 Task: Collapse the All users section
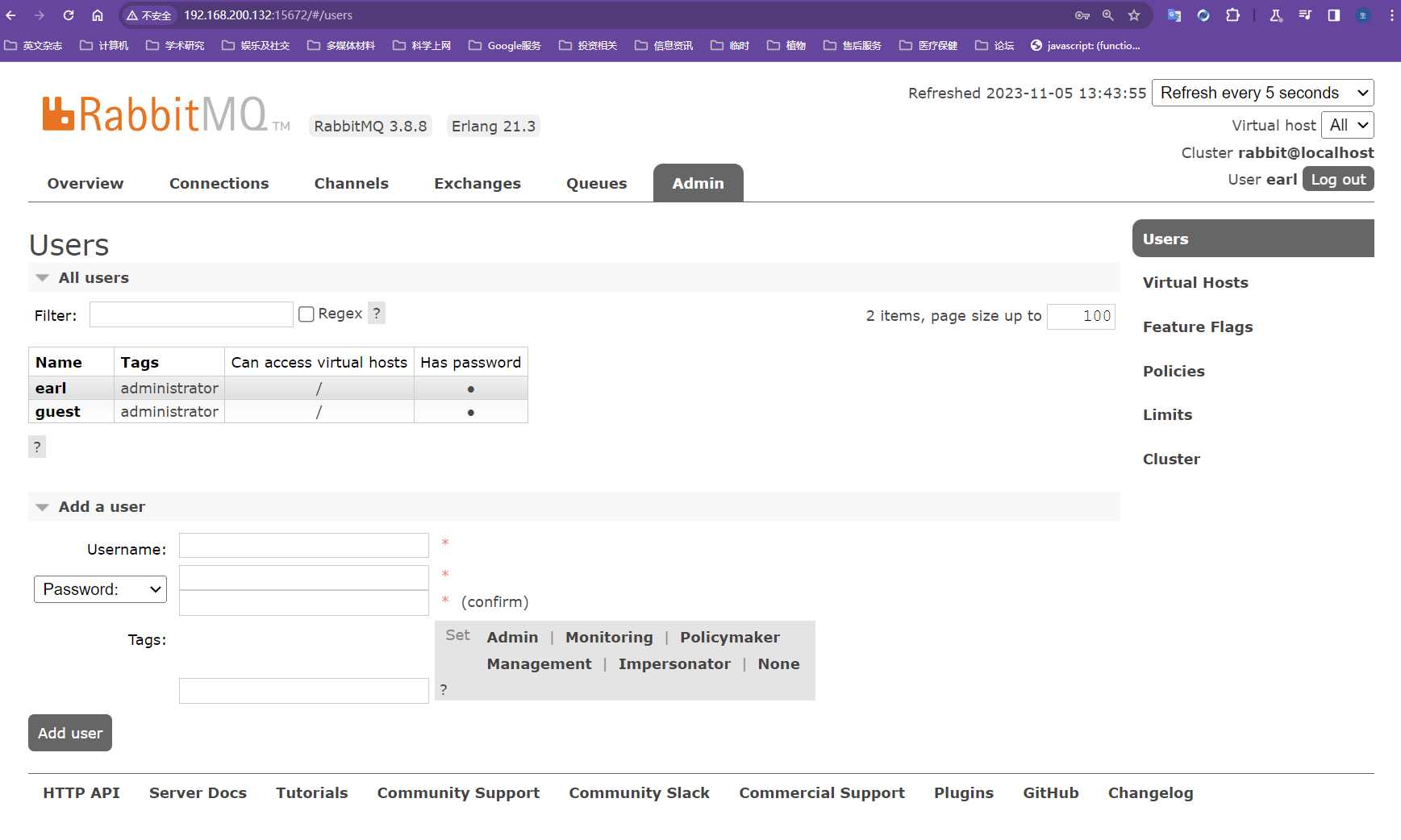pos(43,278)
